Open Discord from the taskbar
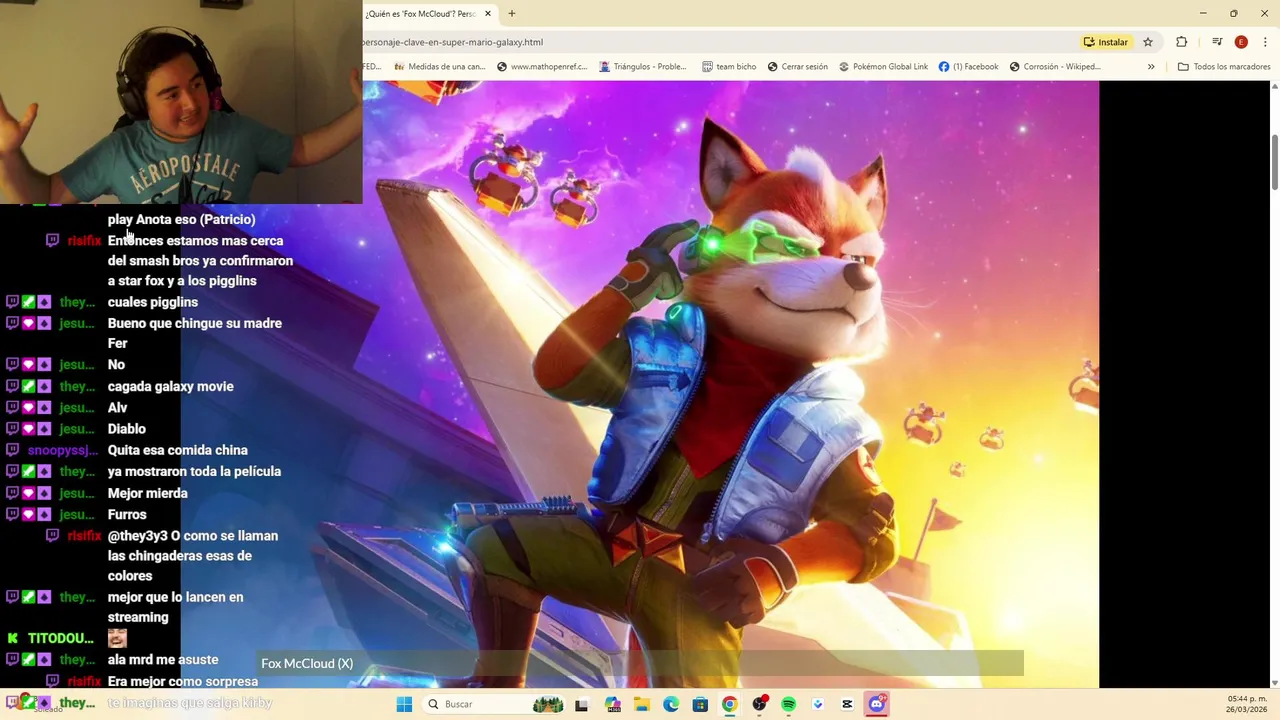1280x720 pixels. click(x=877, y=704)
